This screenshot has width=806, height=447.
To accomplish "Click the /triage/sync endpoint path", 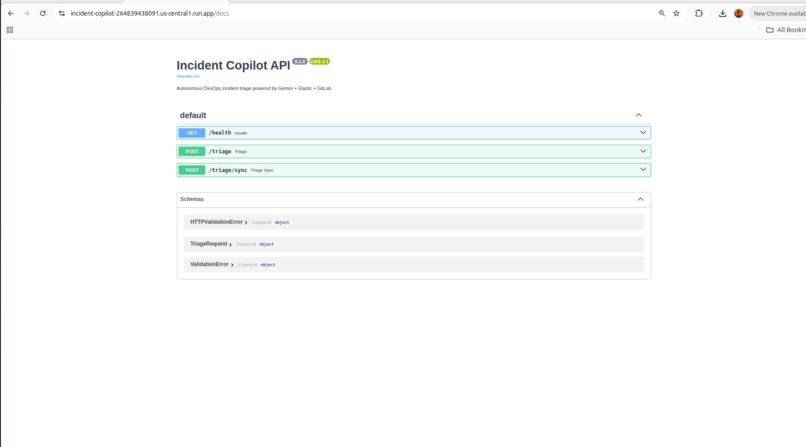I will (228, 170).
